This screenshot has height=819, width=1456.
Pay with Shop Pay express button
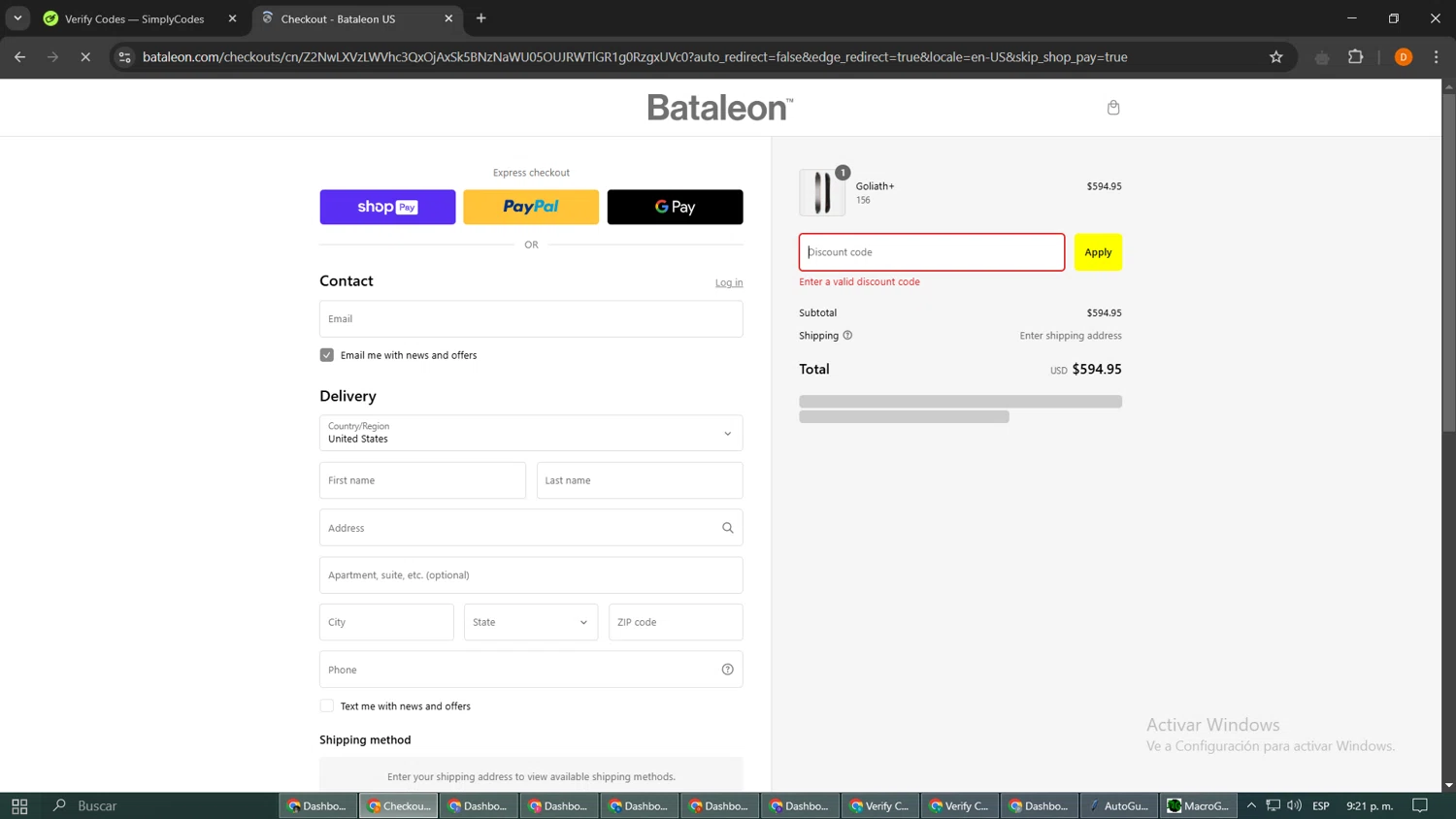[387, 207]
